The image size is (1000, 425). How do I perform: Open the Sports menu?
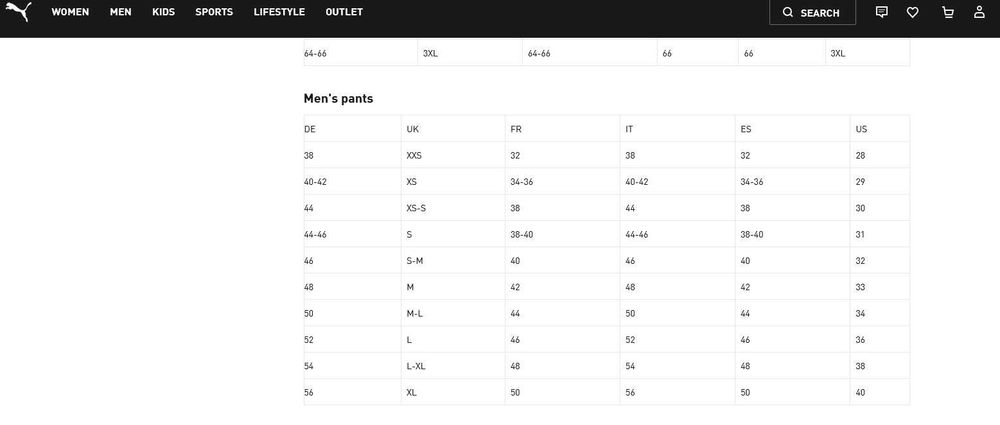214,11
